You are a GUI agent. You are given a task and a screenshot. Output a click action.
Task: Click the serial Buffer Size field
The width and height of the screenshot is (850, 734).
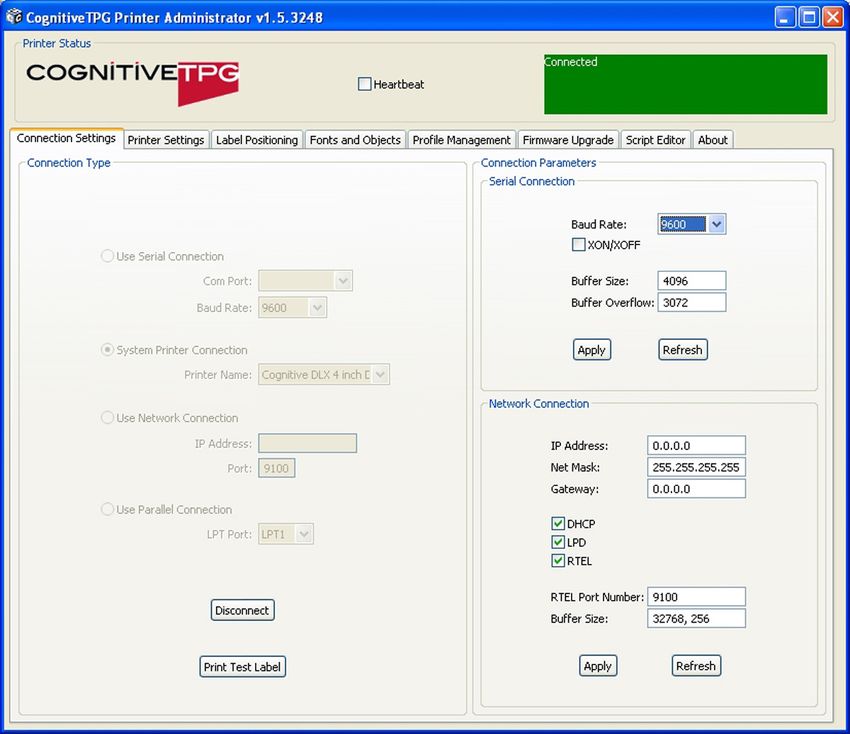(x=692, y=281)
